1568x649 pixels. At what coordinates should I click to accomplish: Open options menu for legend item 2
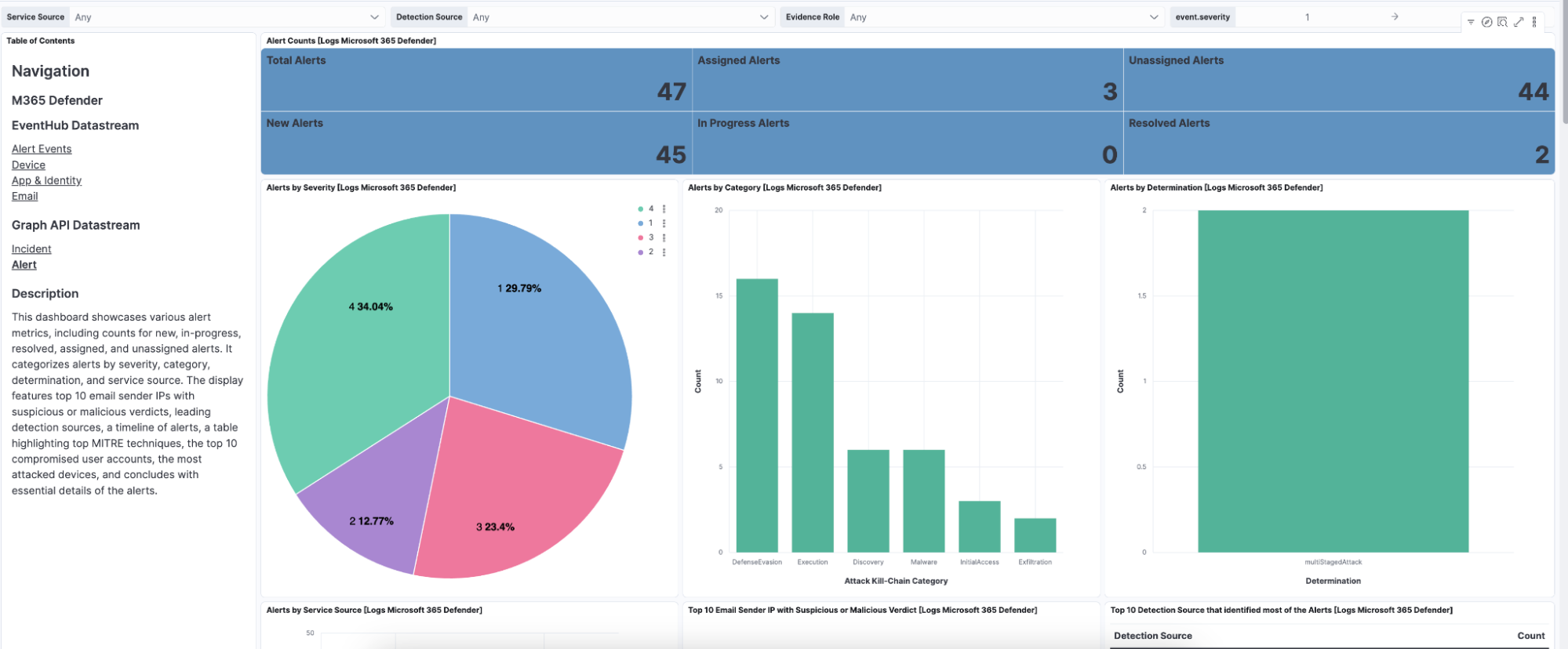[x=664, y=252]
